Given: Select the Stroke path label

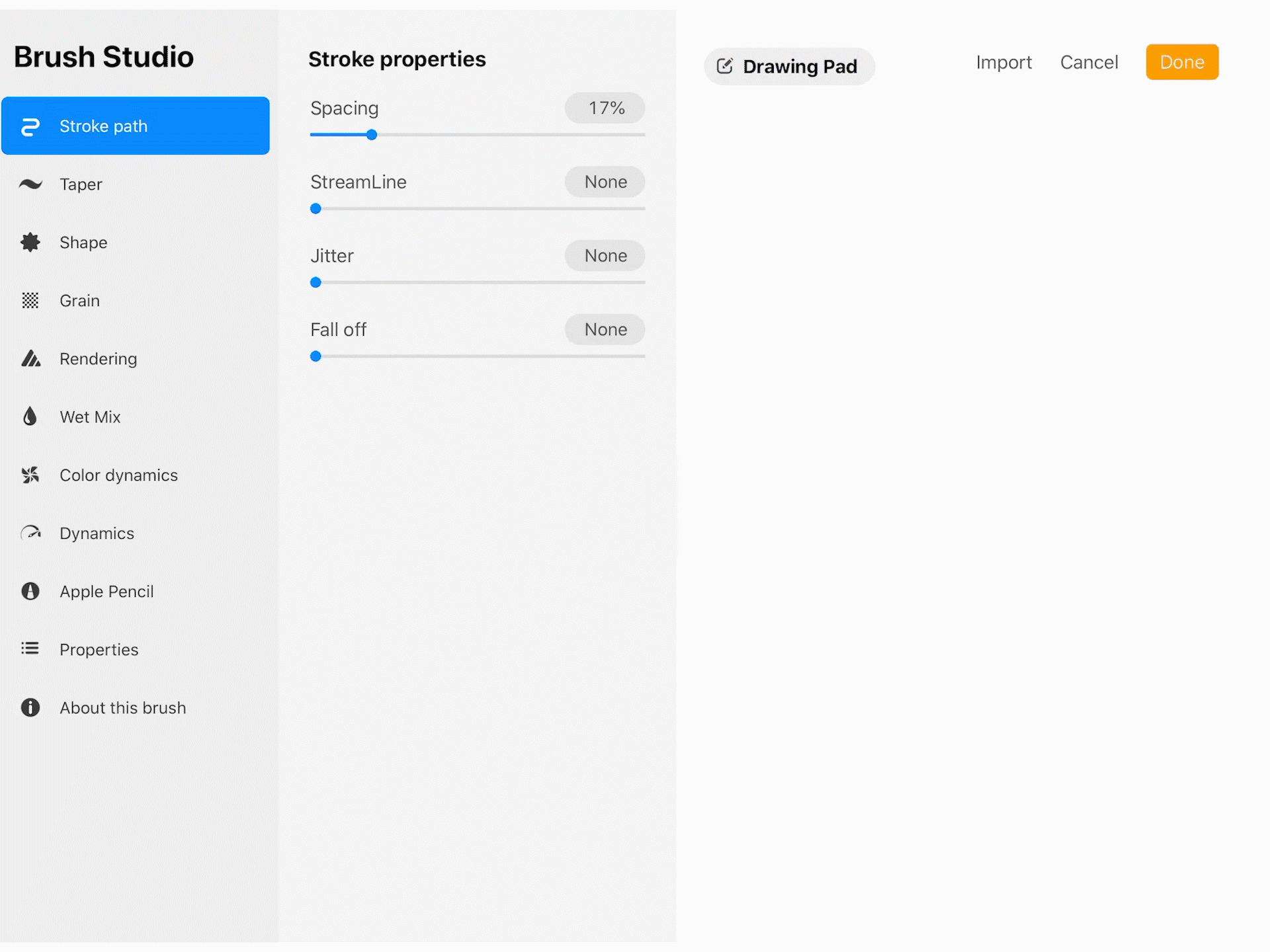Looking at the screenshot, I should (x=103, y=126).
